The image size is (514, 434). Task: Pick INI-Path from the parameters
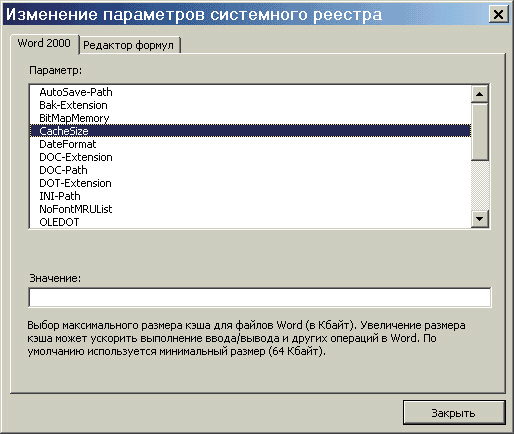click(x=250, y=196)
